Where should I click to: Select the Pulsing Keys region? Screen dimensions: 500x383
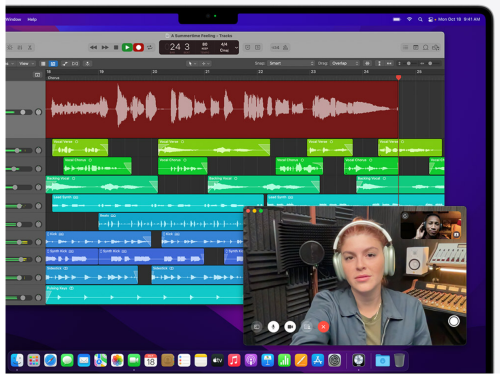coord(144,294)
